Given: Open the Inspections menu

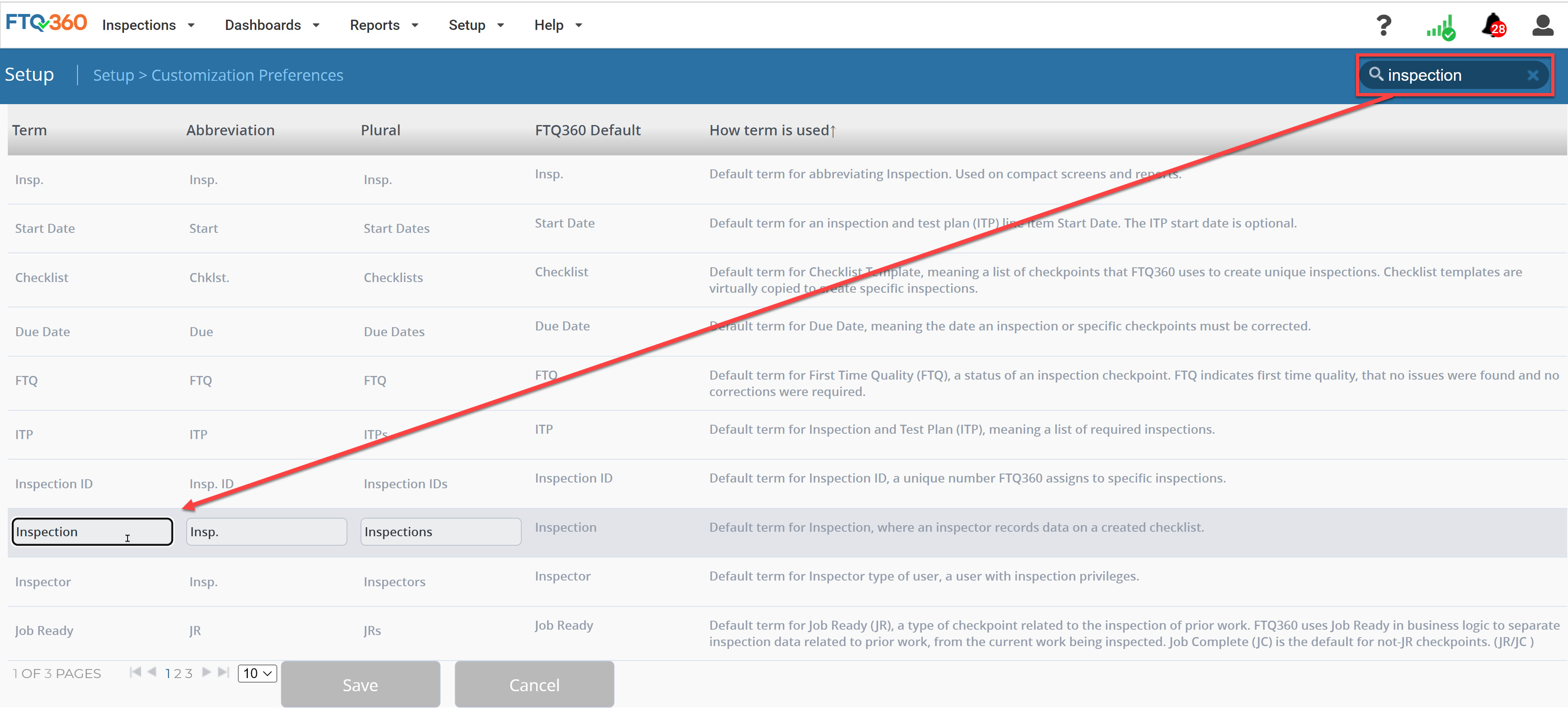Looking at the screenshot, I should pyautogui.click(x=139, y=25).
